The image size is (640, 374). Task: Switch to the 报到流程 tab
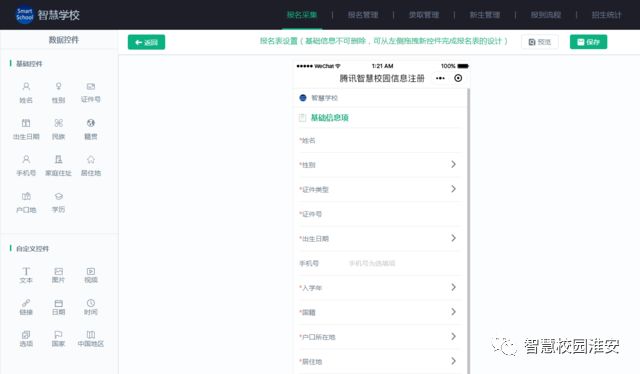[x=546, y=15]
